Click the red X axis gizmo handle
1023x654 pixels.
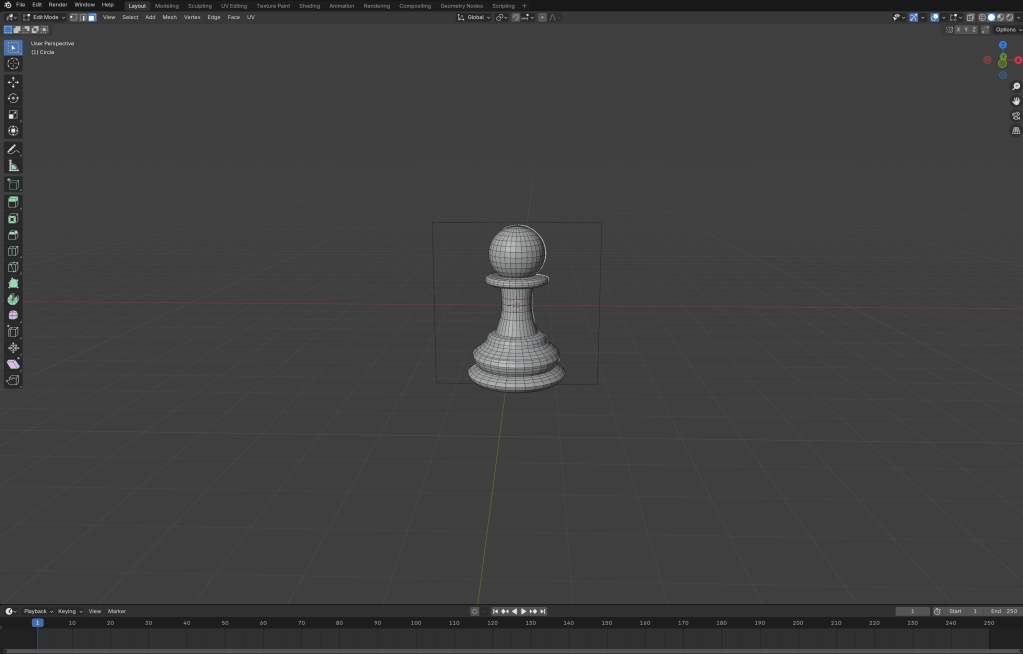point(1018,60)
